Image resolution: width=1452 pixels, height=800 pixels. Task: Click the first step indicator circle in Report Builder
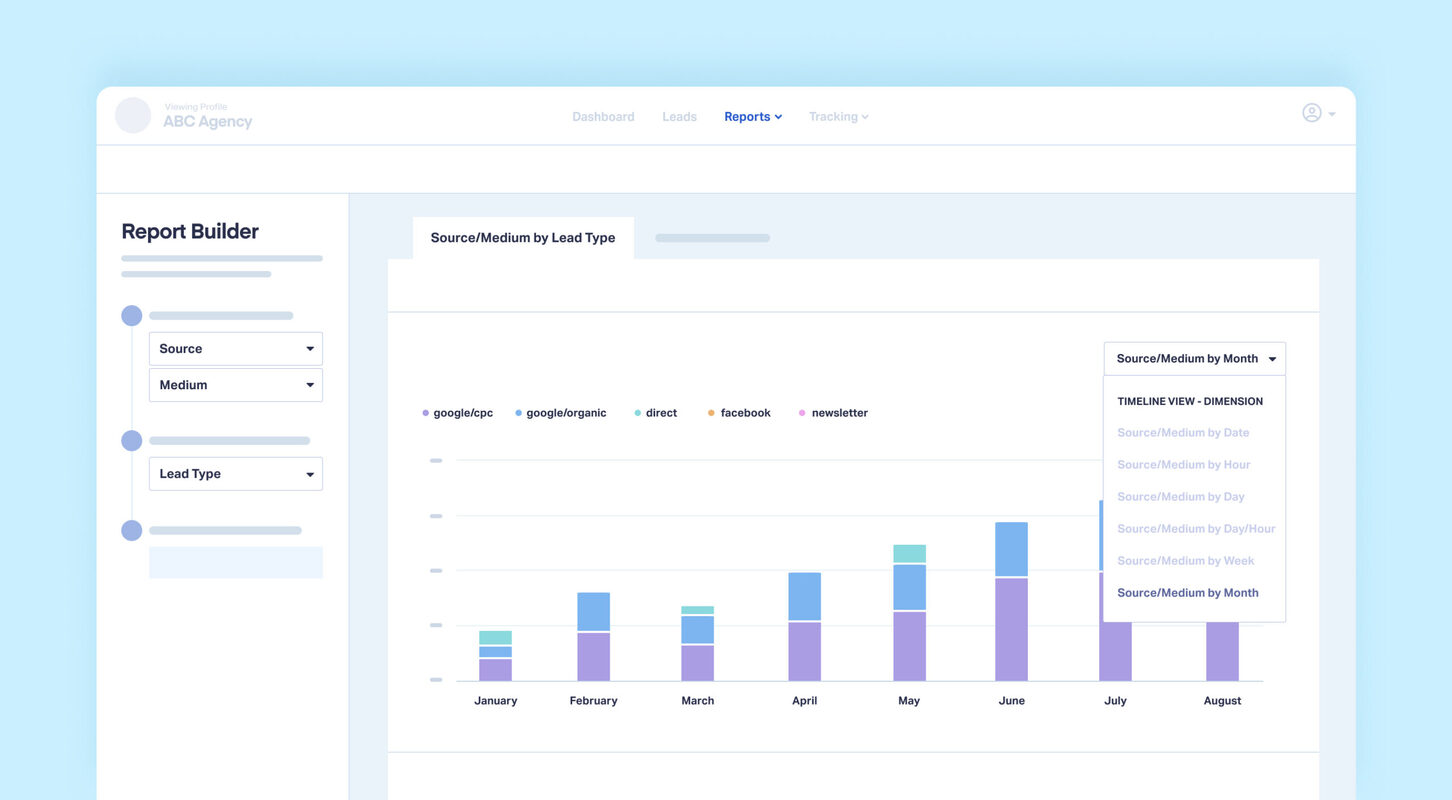(x=131, y=315)
